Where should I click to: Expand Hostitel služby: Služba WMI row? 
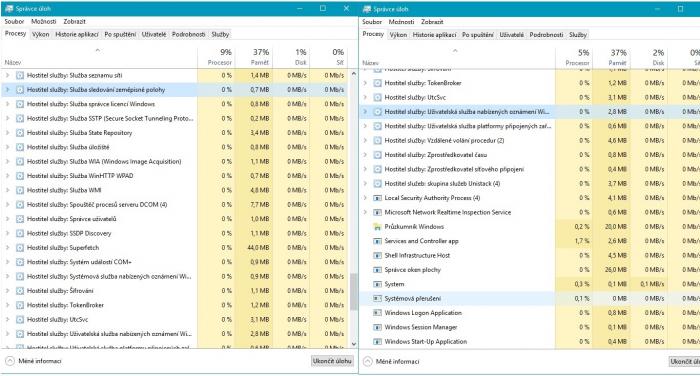click(x=7, y=190)
